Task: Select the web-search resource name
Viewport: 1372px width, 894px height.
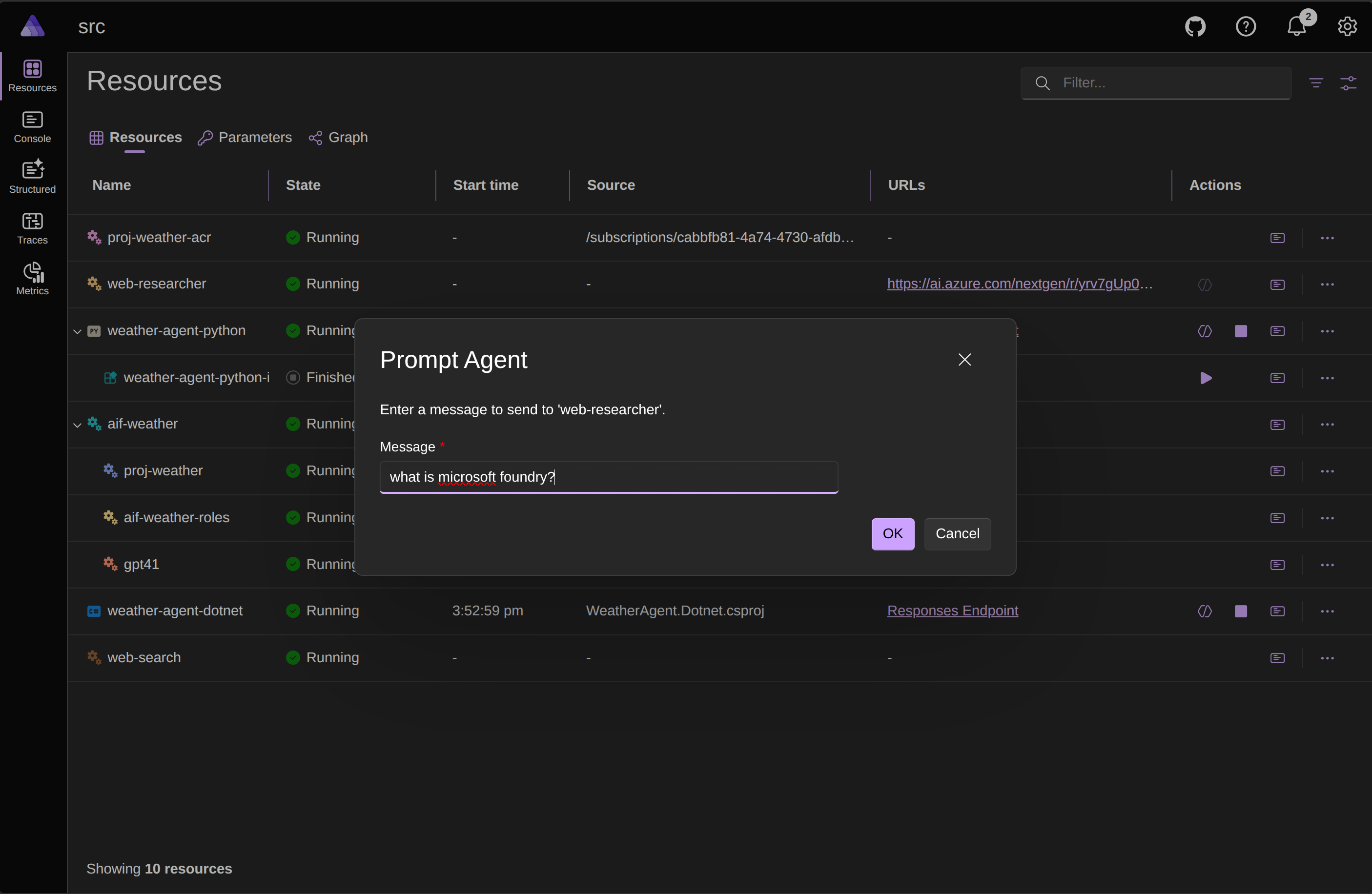Action: coord(144,658)
